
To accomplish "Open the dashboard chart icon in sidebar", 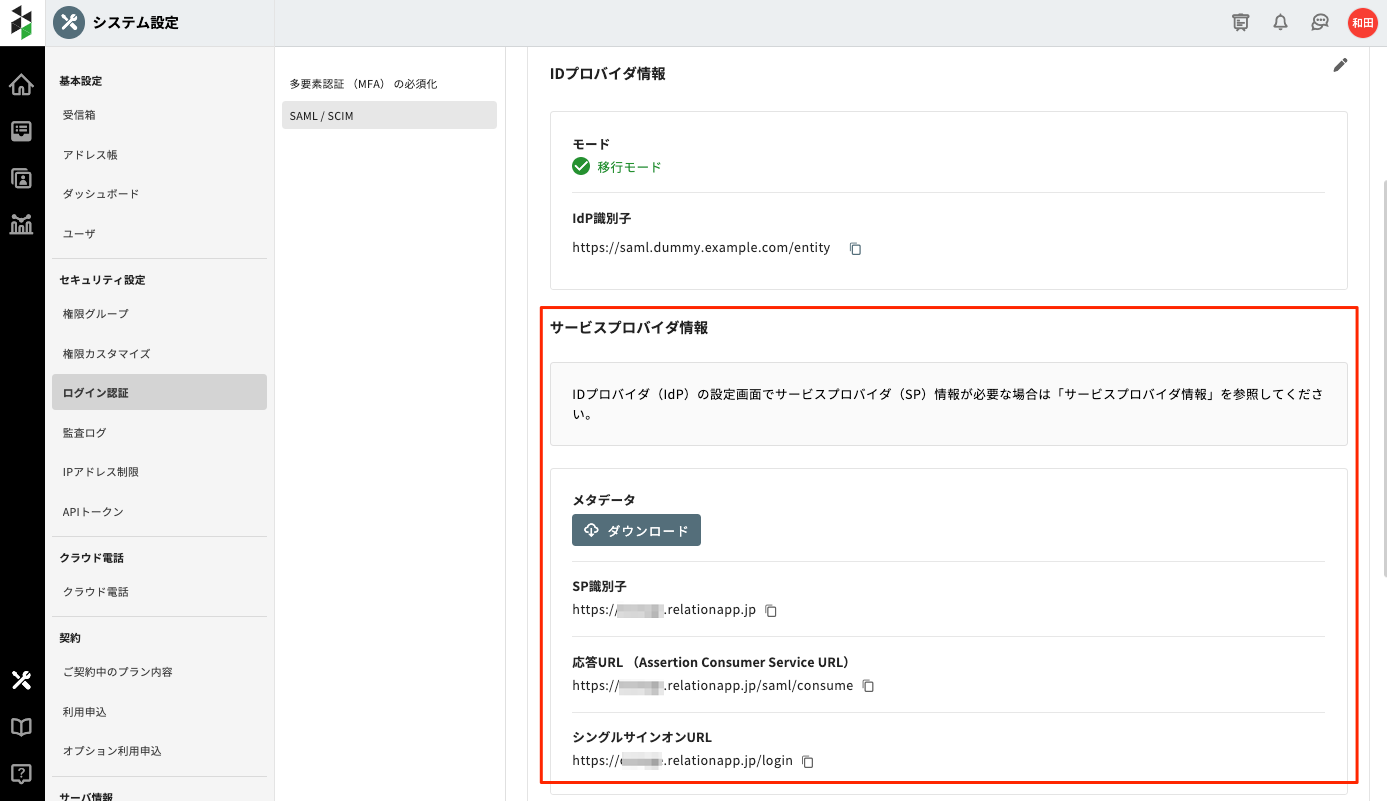I will 21,224.
